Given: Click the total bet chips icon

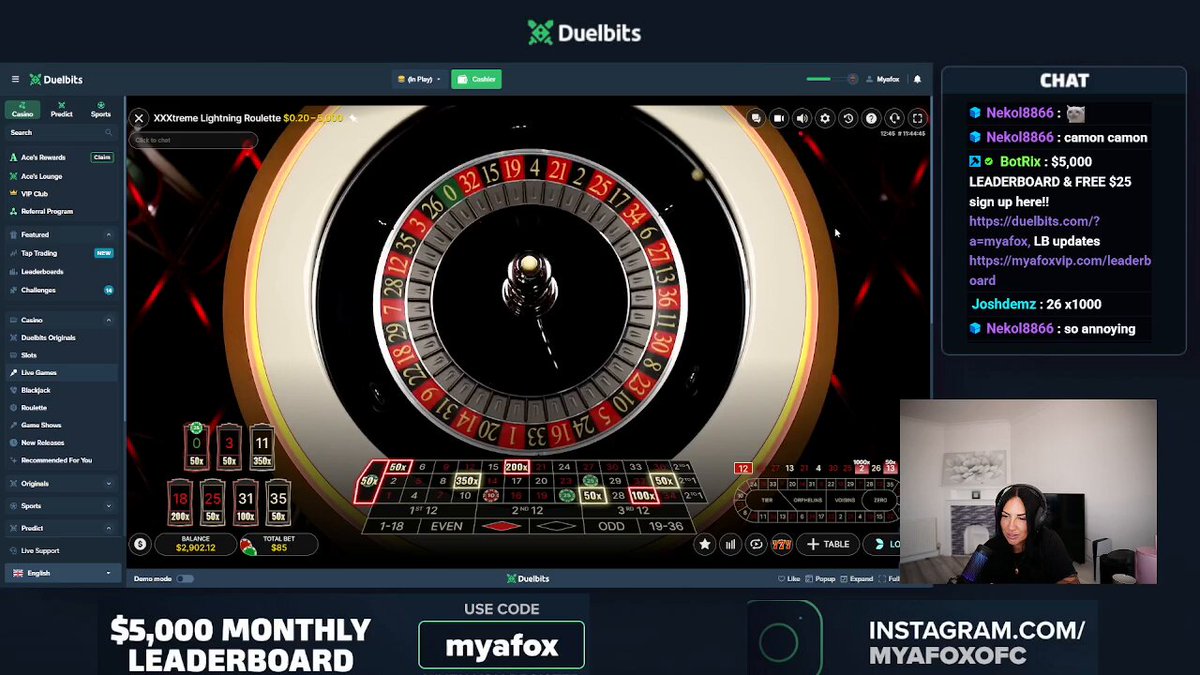Looking at the screenshot, I should (247, 545).
